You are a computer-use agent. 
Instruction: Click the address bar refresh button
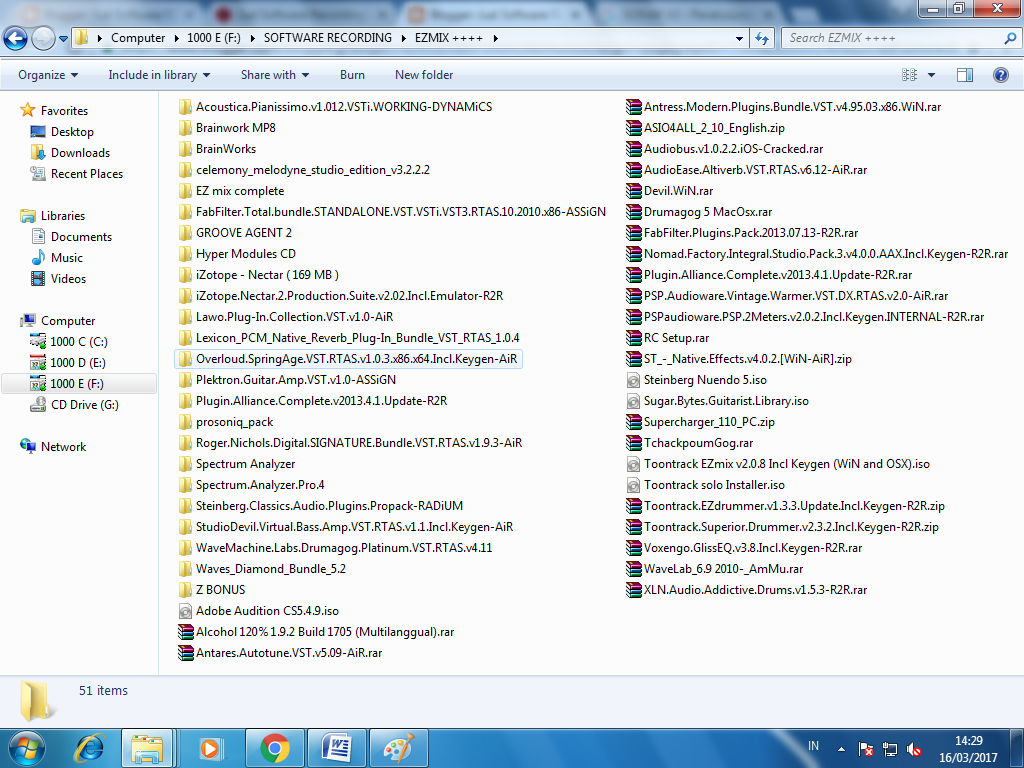tap(761, 39)
